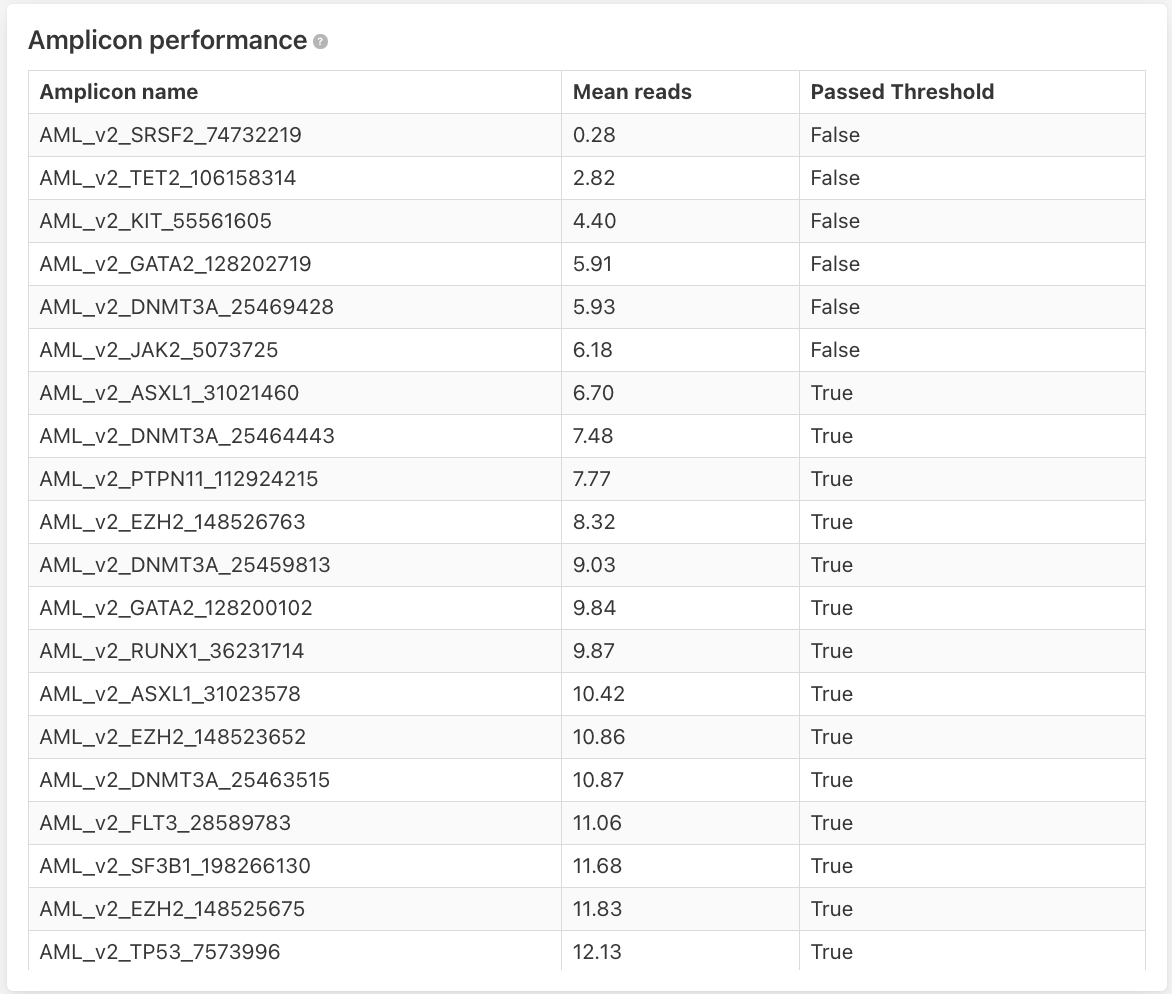1172x994 pixels.
Task: Click the AML_v2_GATA2_128202719 amplicon name
Action: coord(176,264)
